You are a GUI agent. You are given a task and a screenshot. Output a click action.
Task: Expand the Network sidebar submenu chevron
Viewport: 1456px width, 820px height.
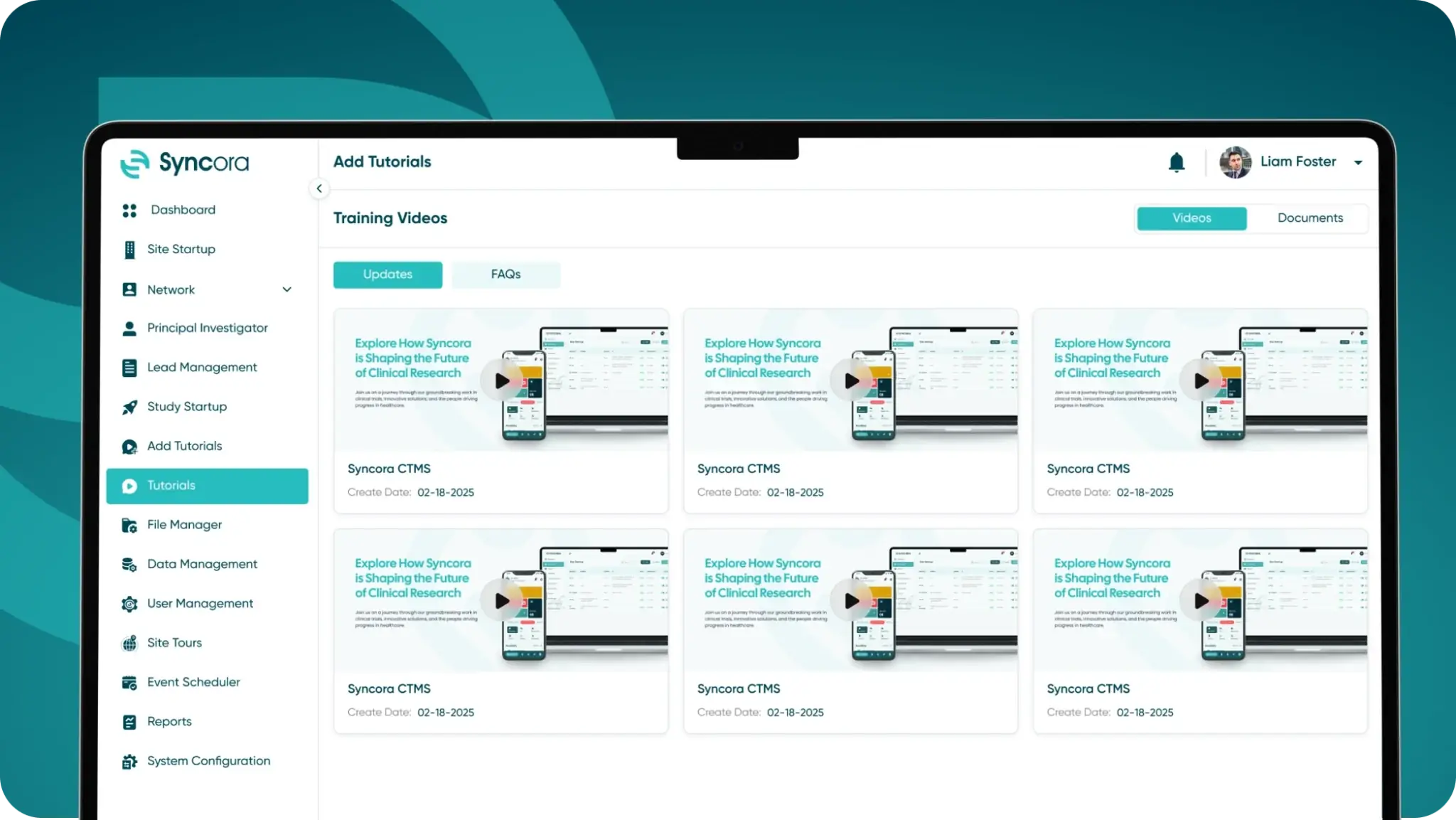pyautogui.click(x=287, y=289)
